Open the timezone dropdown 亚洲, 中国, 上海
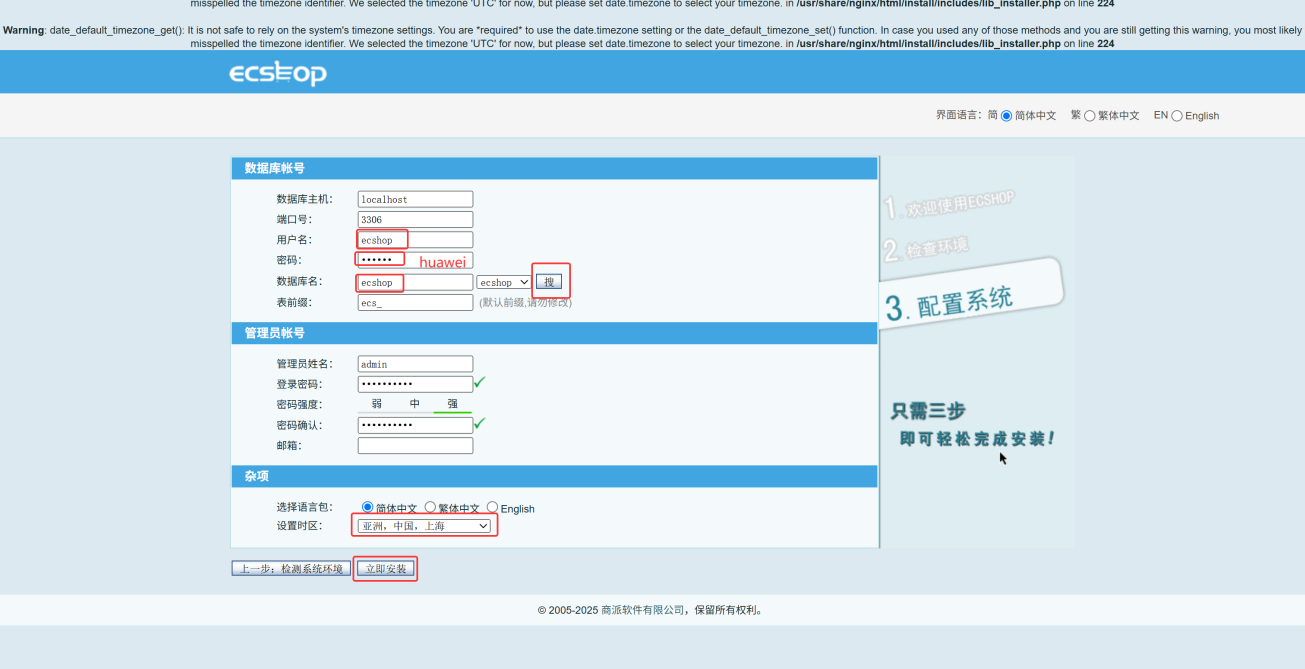Screen dimensions: 1305x669 click(424, 526)
